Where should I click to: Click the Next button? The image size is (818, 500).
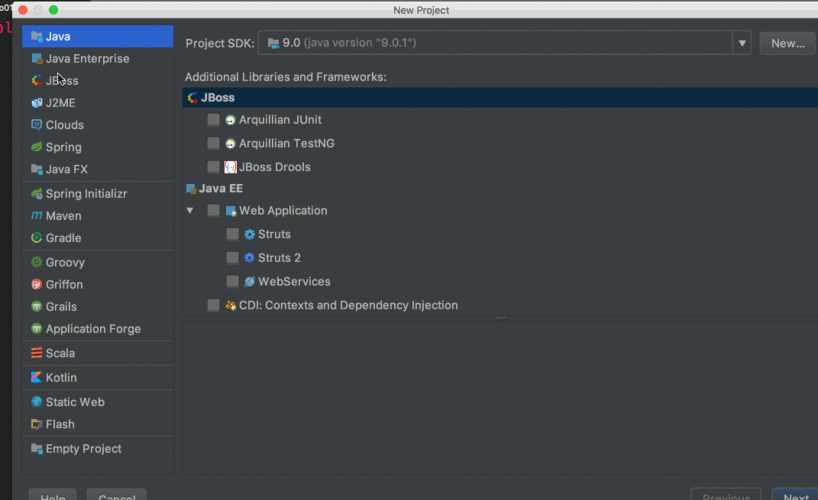795,495
